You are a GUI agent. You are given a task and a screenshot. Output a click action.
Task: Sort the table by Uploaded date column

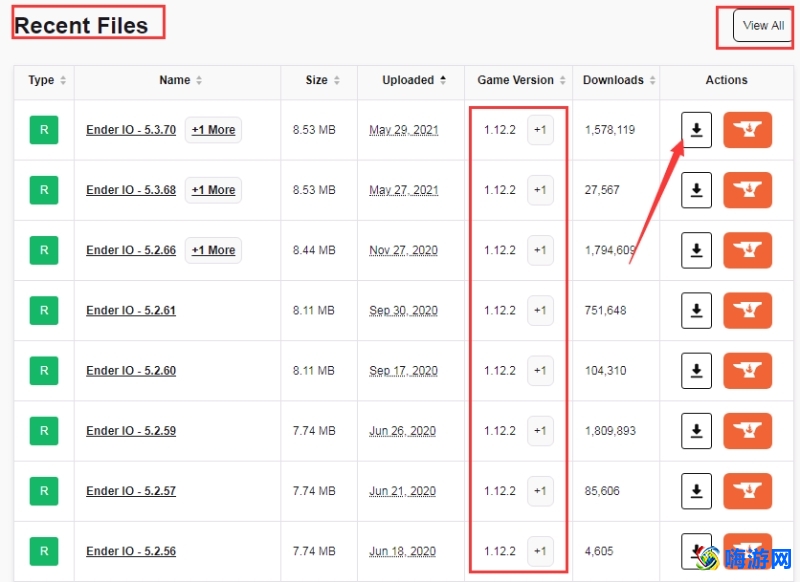click(414, 80)
